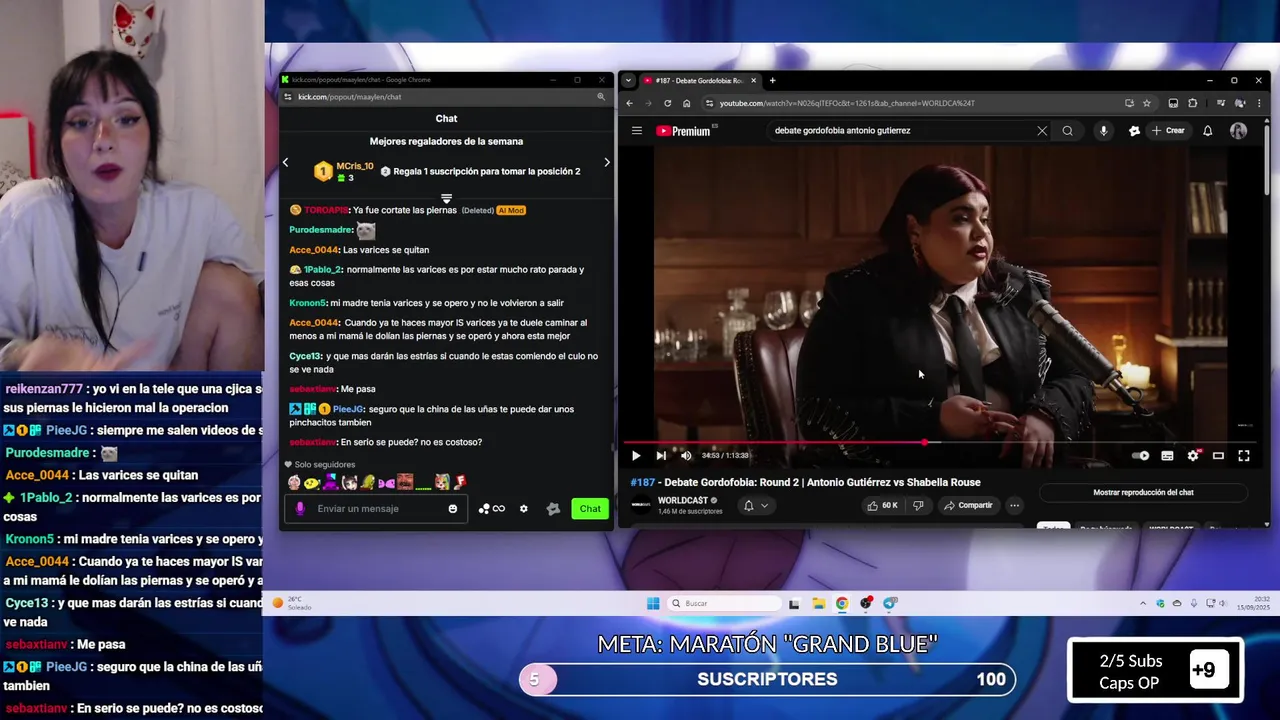The width and height of the screenshot is (1280, 720).
Task: Toggle YouTube autoplay switch
Action: (x=1141, y=456)
